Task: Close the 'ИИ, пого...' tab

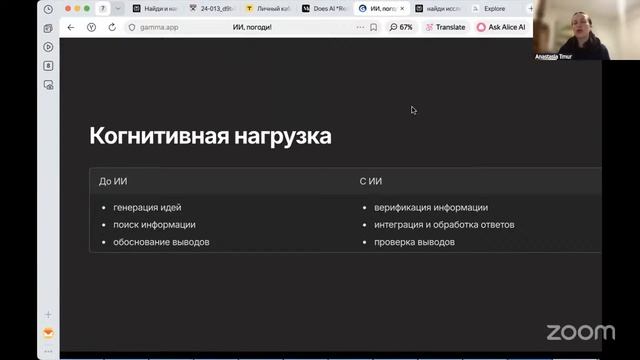Action: [402, 9]
